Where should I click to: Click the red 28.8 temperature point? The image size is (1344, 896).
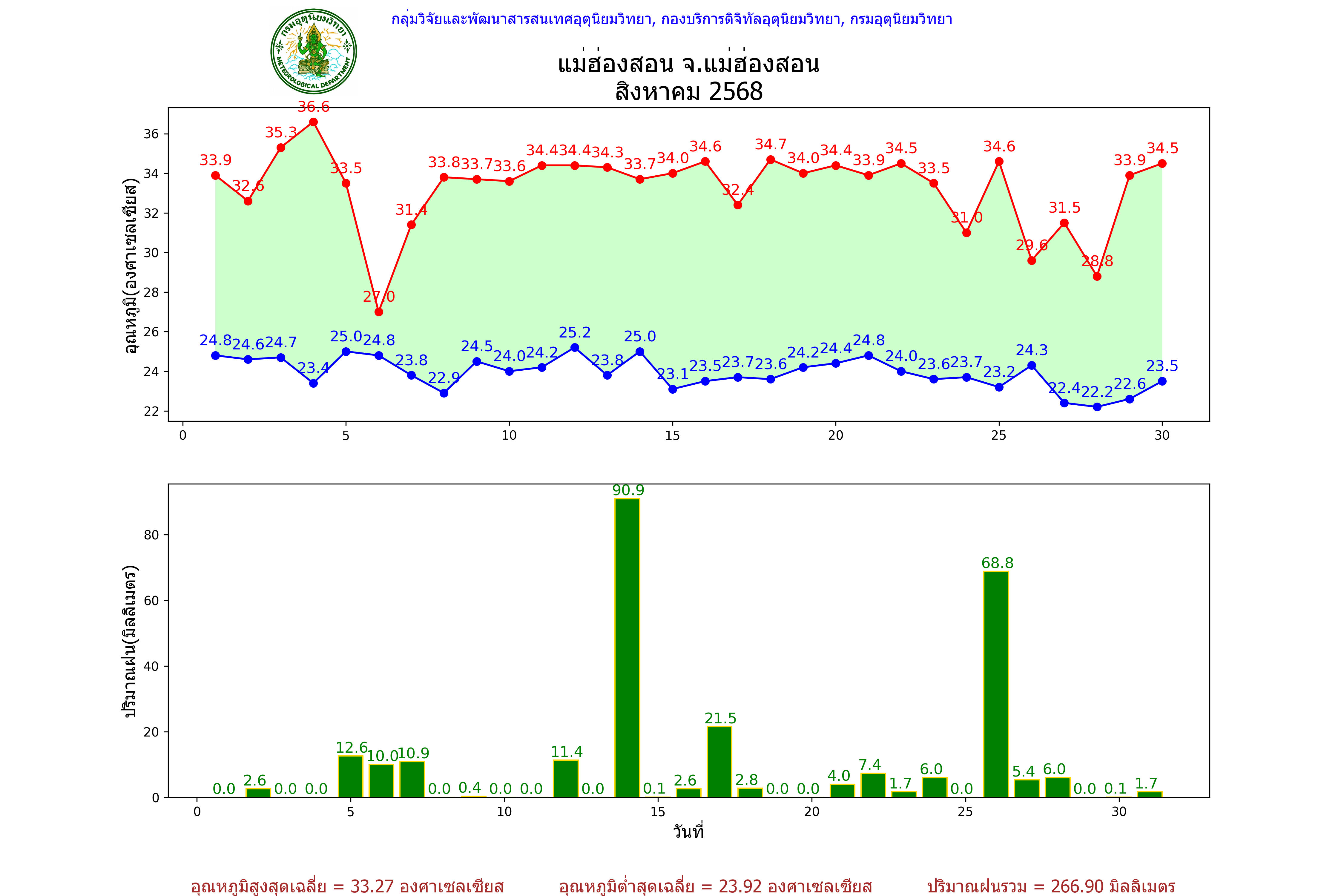click(1097, 277)
